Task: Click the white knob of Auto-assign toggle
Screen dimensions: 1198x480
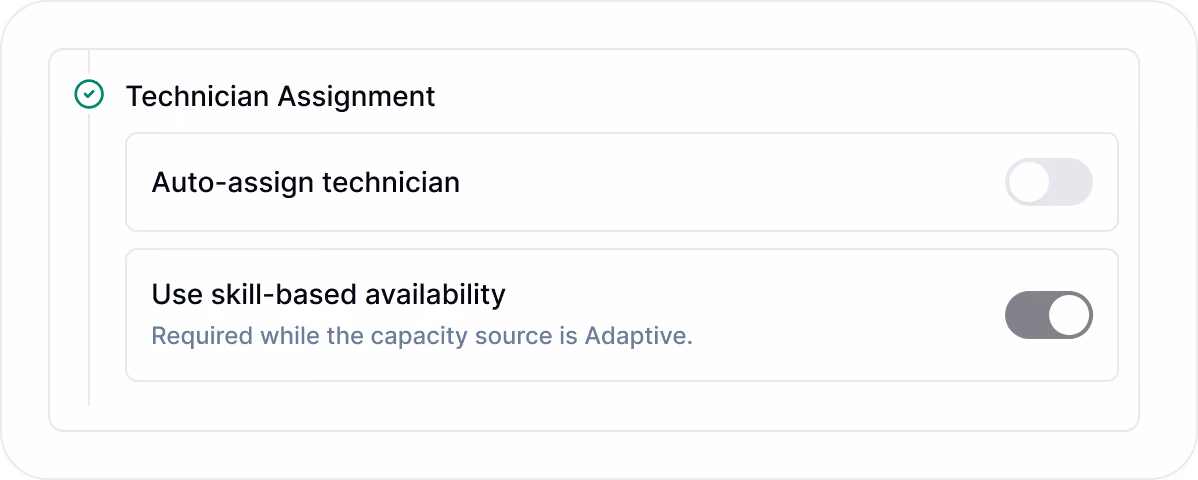Action: click(1028, 182)
